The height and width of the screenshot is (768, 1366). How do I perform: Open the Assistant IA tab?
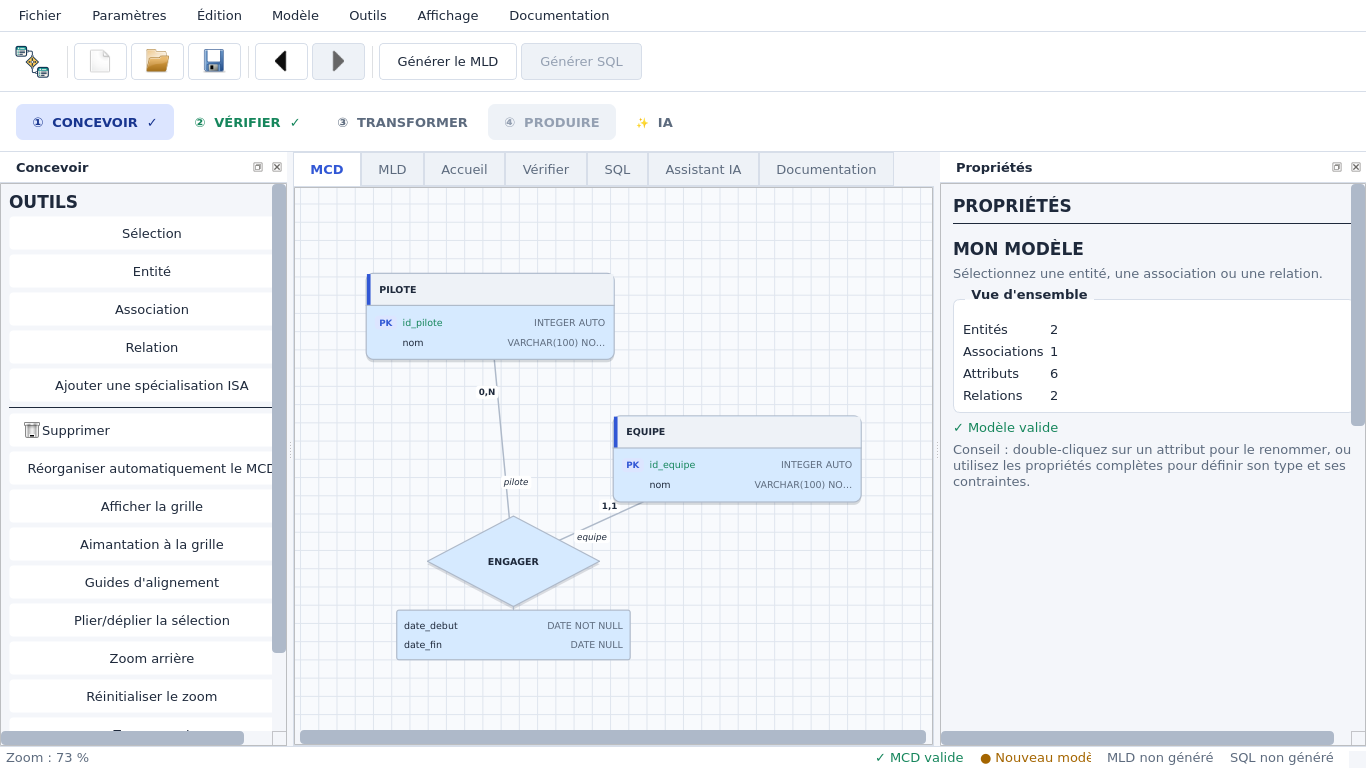(x=703, y=169)
